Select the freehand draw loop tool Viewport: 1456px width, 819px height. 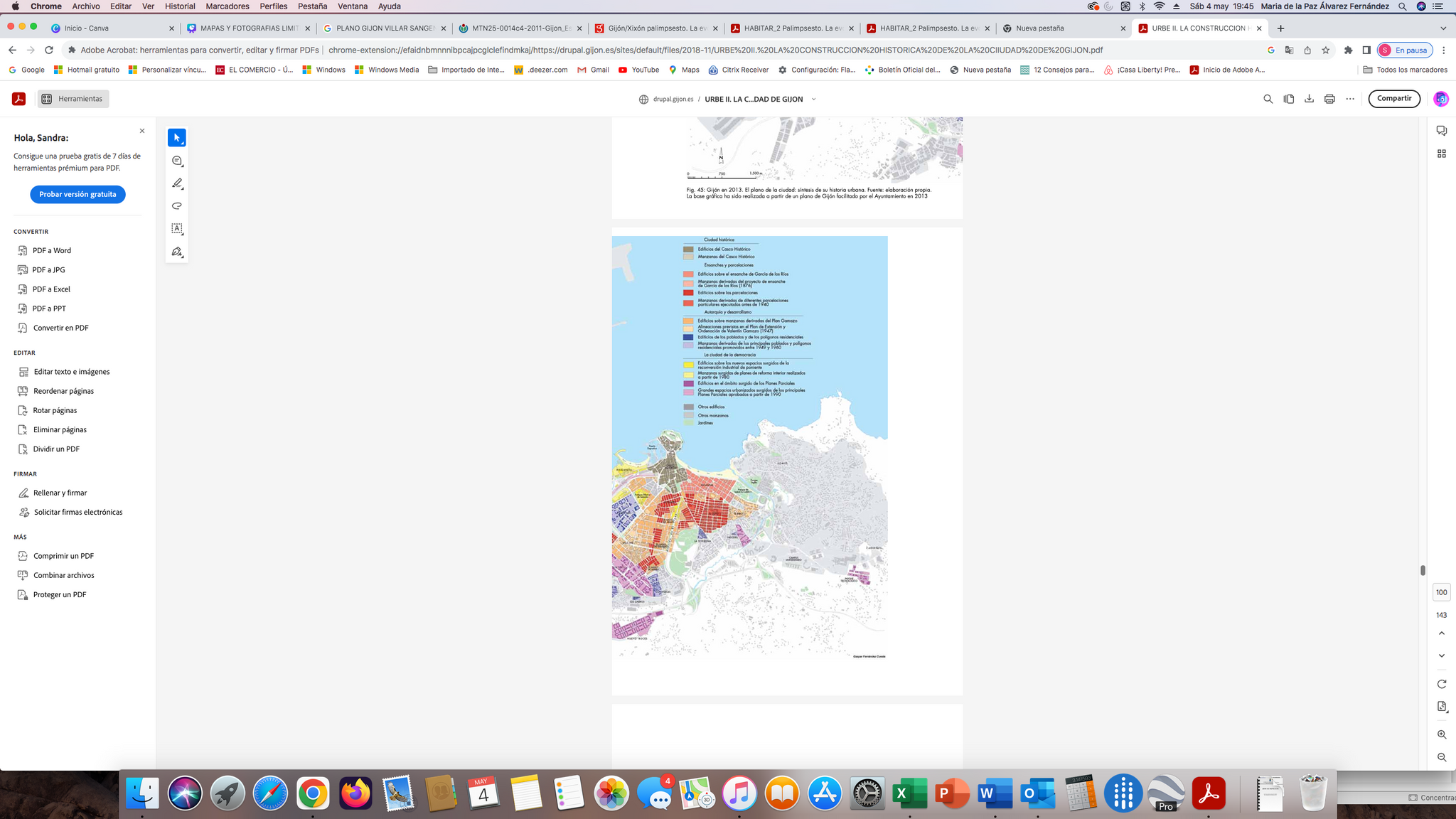177,206
